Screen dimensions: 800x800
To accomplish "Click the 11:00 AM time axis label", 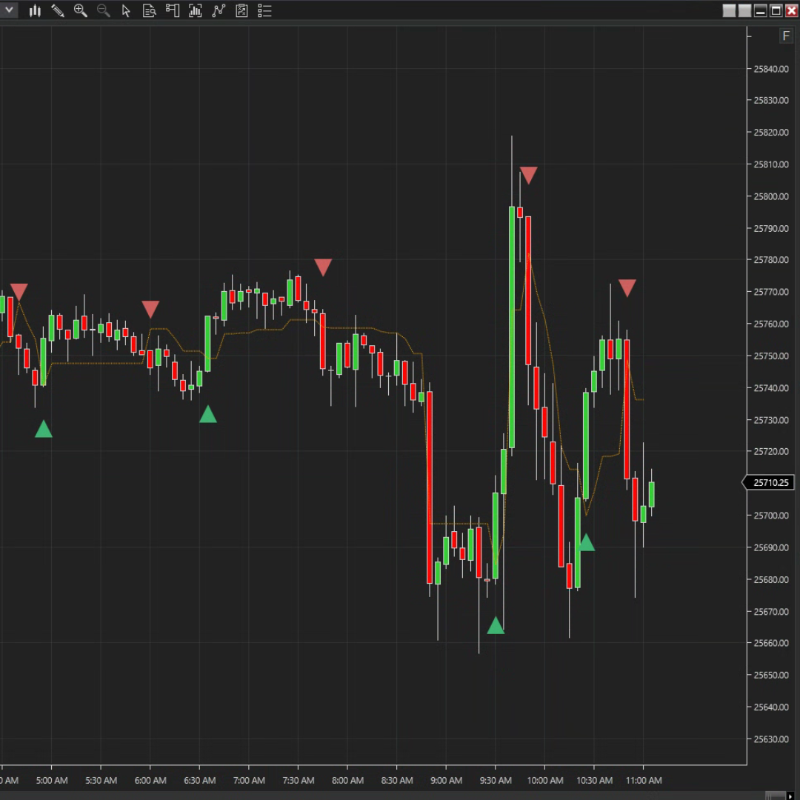I will pos(643,780).
